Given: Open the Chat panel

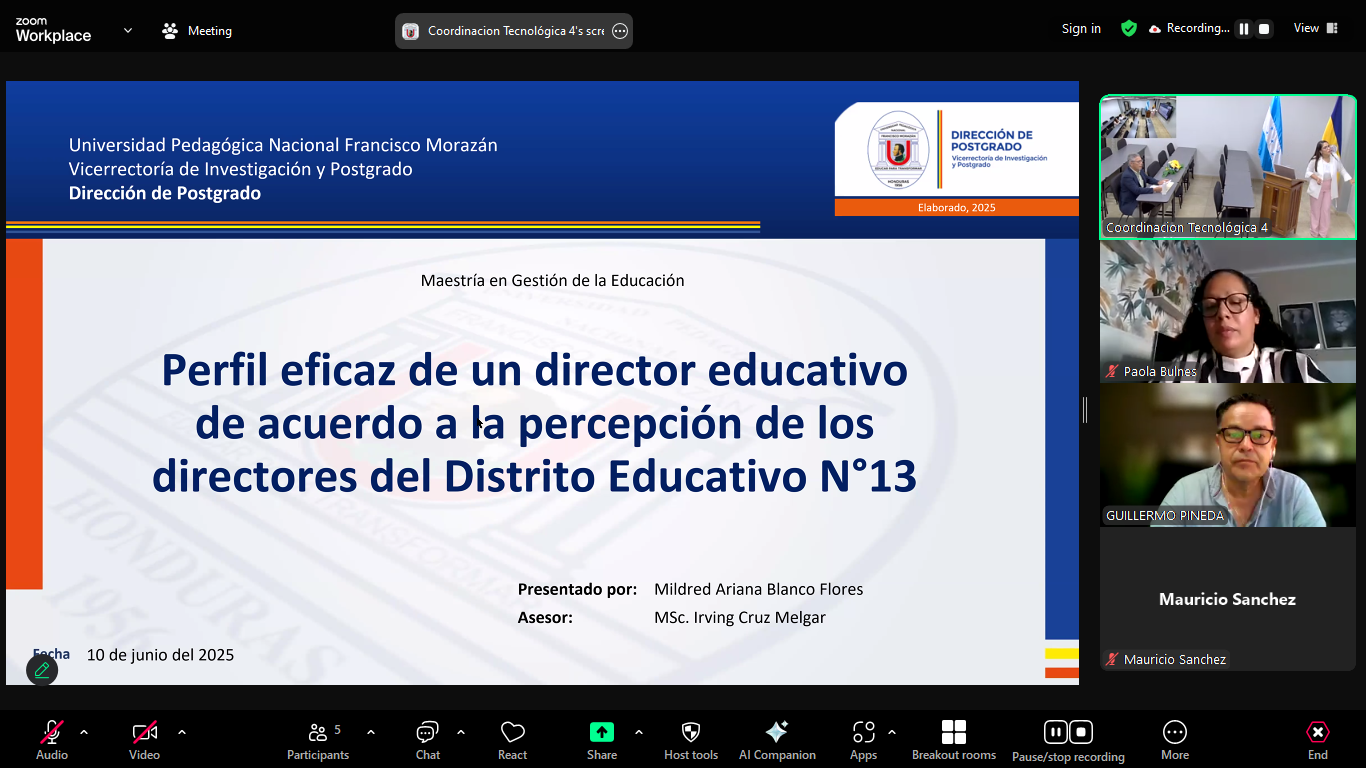Looking at the screenshot, I should coord(428,740).
